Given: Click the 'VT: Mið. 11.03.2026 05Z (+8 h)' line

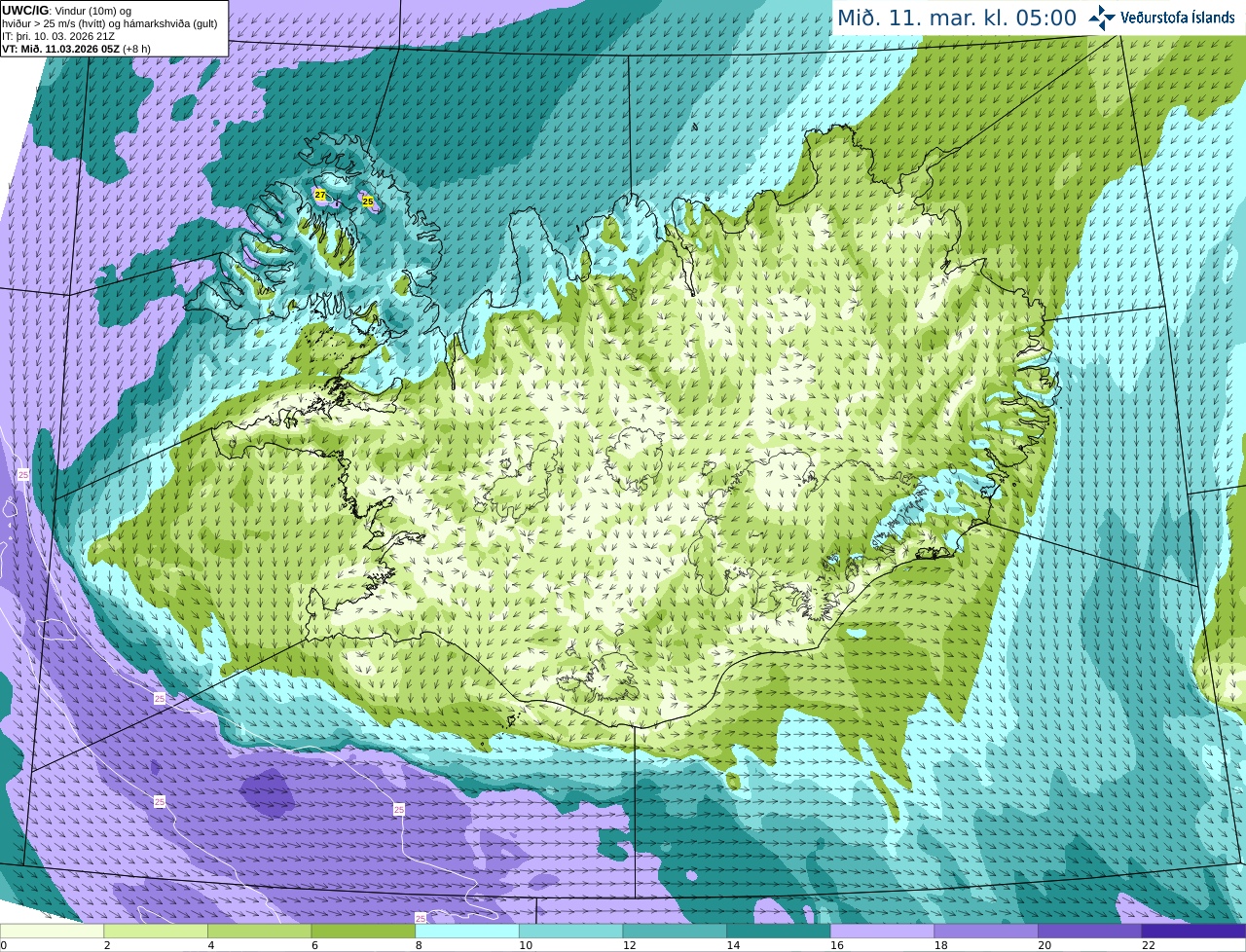Looking at the screenshot, I should click(76, 48).
